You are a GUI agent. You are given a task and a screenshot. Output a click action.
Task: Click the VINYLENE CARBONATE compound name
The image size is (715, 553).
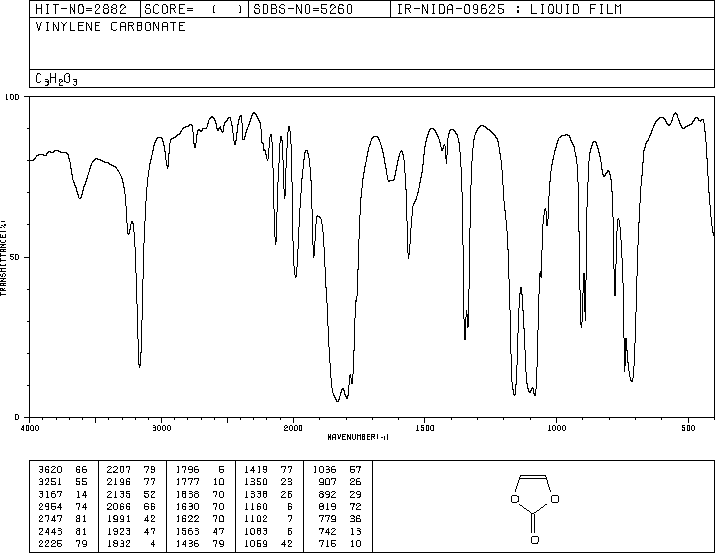pos(110,27)
